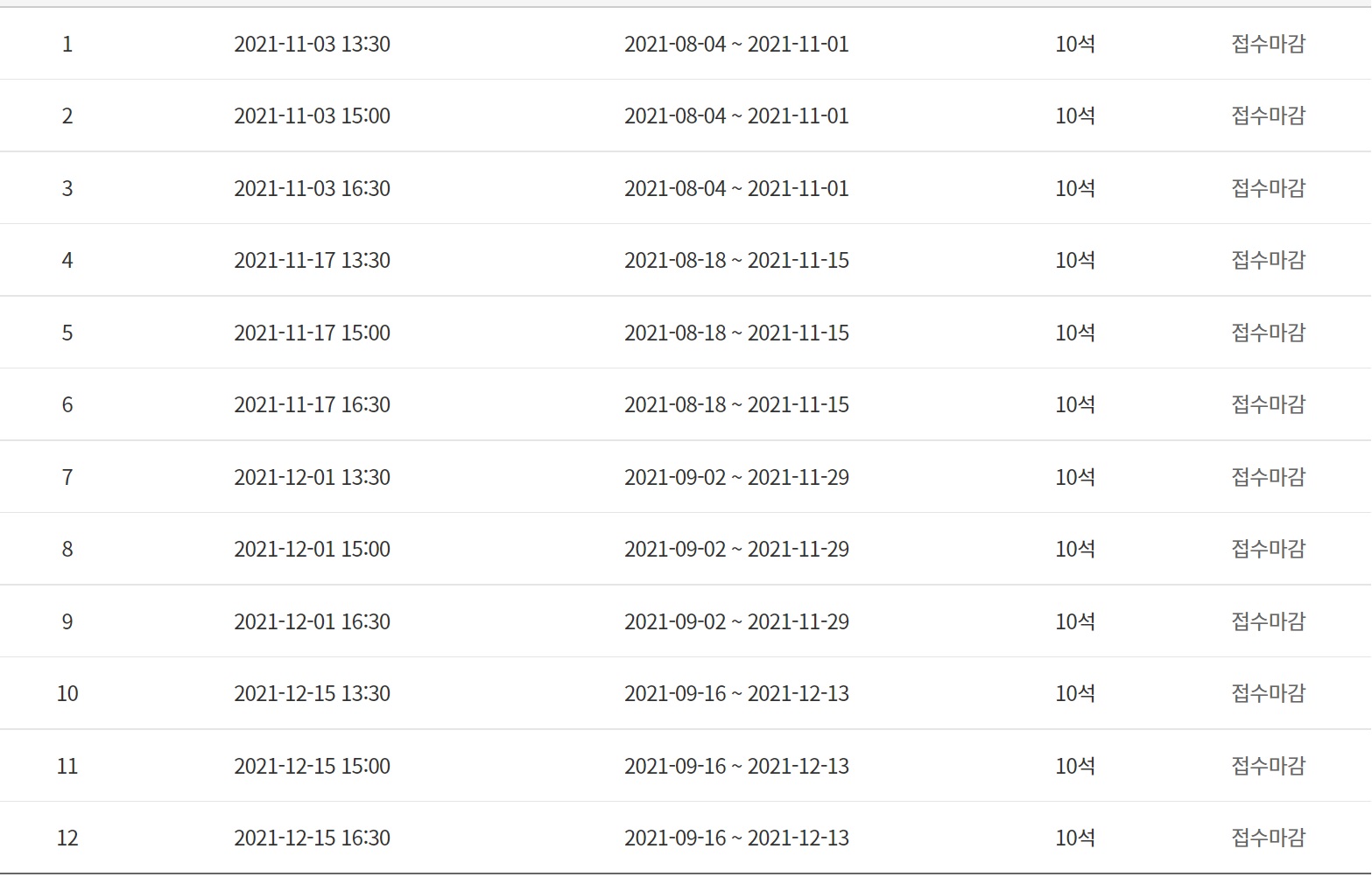
Task: Click 접수마감 status in row 5
Action: [1268, 333]
